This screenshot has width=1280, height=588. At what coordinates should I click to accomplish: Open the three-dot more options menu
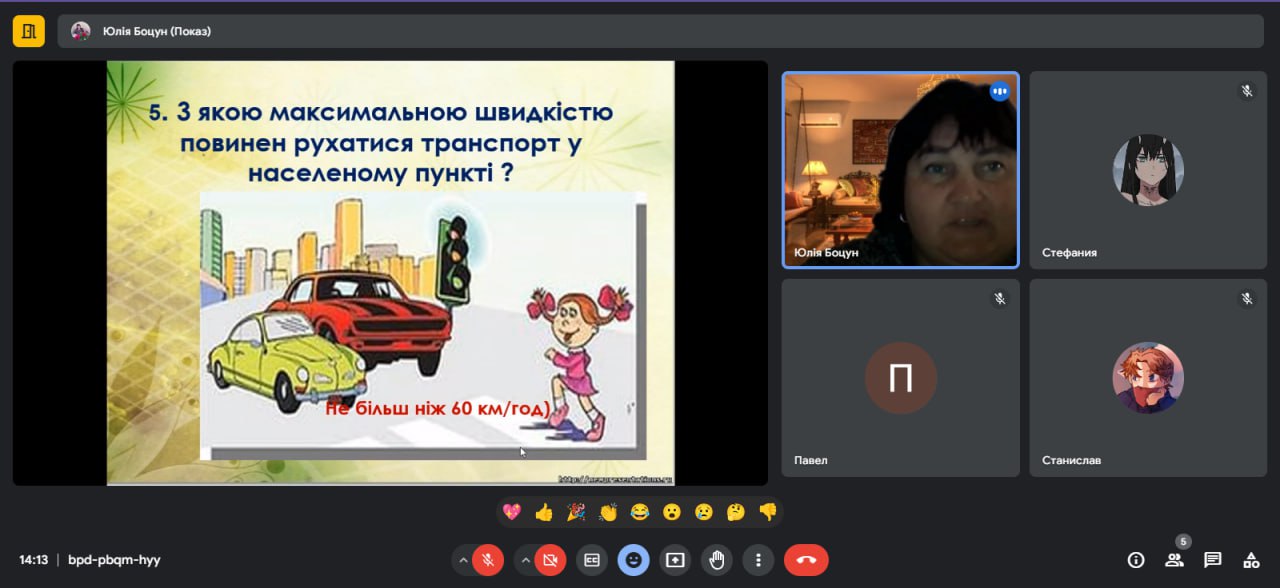[x=759, y=560]
